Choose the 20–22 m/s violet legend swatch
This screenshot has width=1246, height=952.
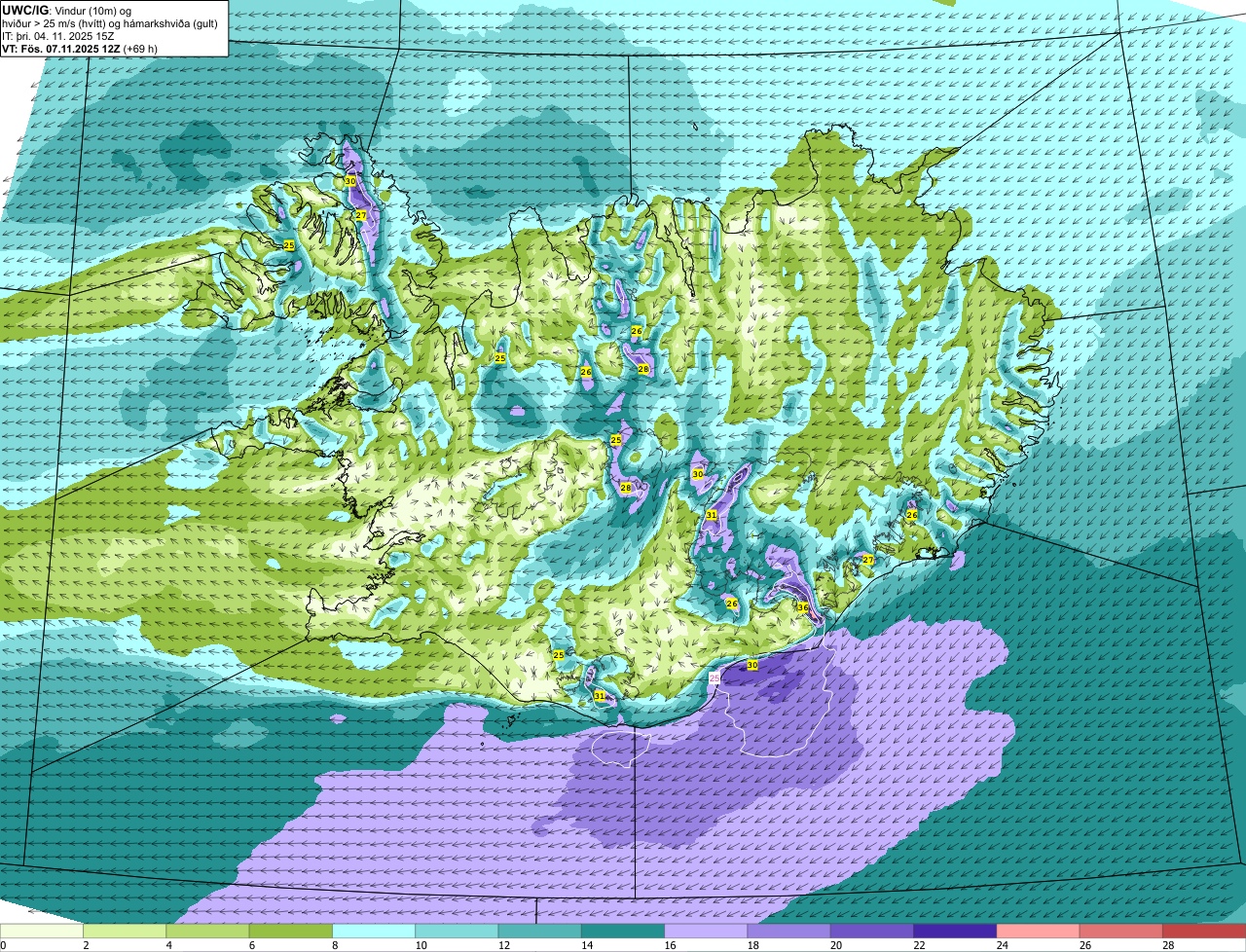872,931
